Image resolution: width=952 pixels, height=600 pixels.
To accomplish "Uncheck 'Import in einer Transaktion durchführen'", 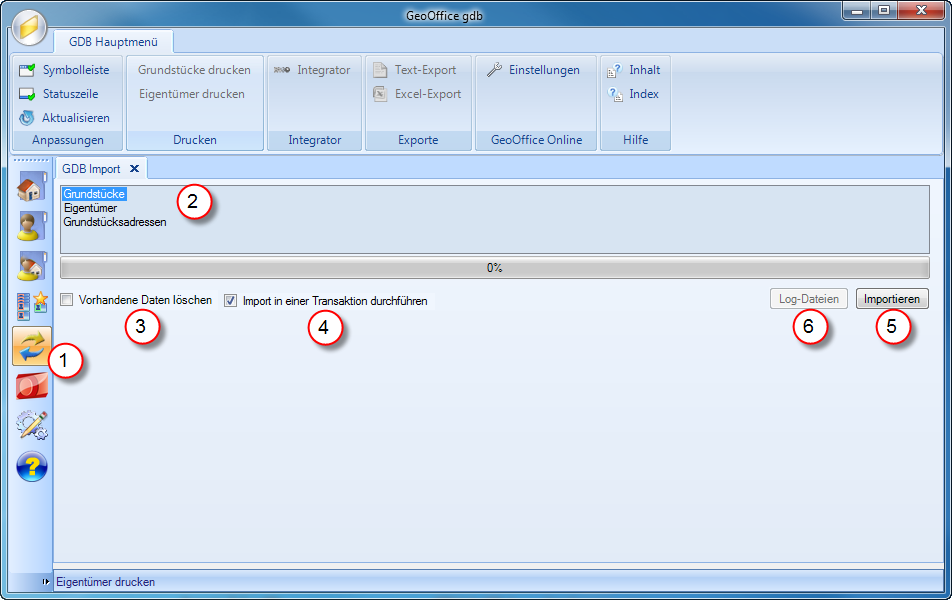I will pyautogui.click(x=231, y=300).
